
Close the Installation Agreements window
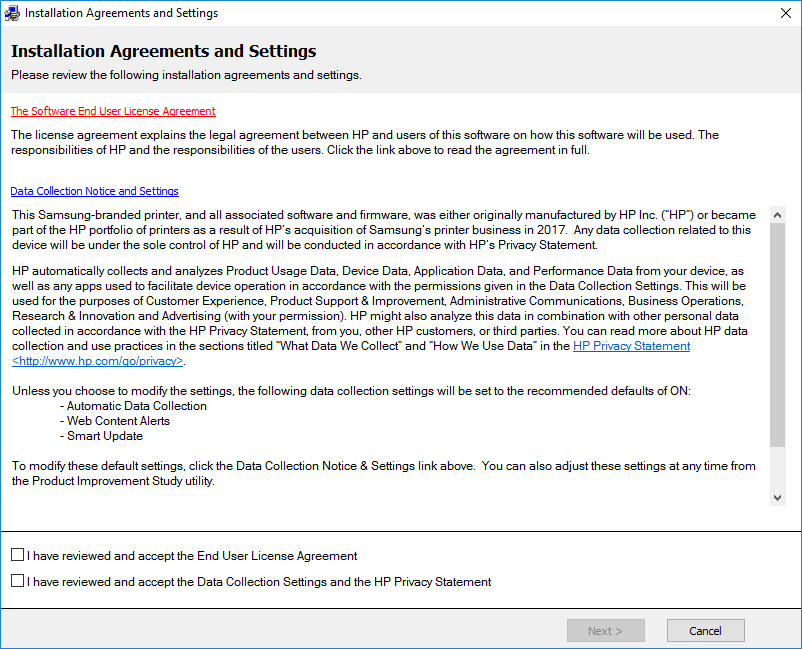(x=786, y=13)
